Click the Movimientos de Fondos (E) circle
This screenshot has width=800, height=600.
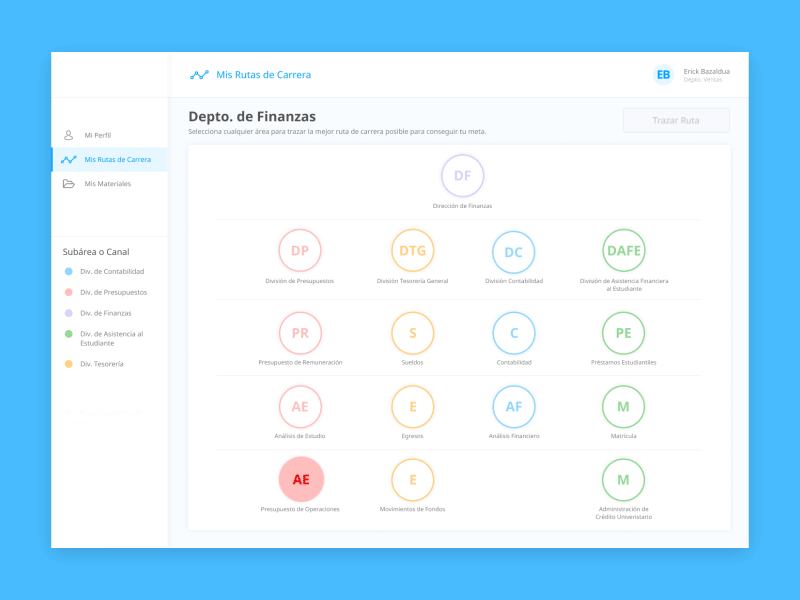[413, 480]
